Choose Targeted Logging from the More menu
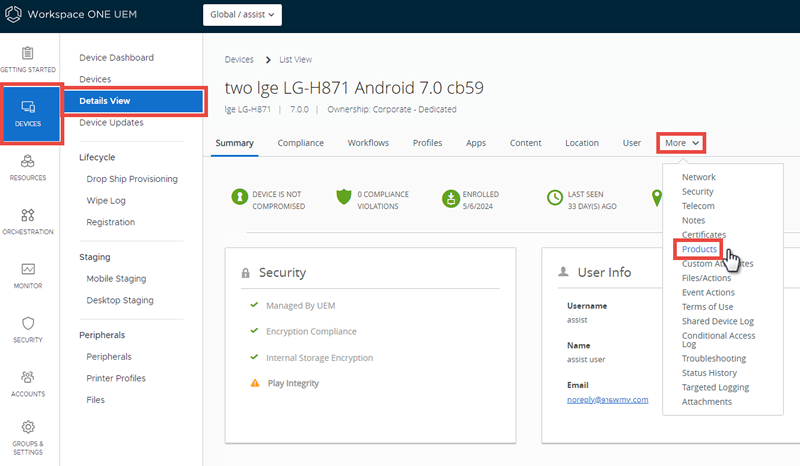 click(715, 387)
